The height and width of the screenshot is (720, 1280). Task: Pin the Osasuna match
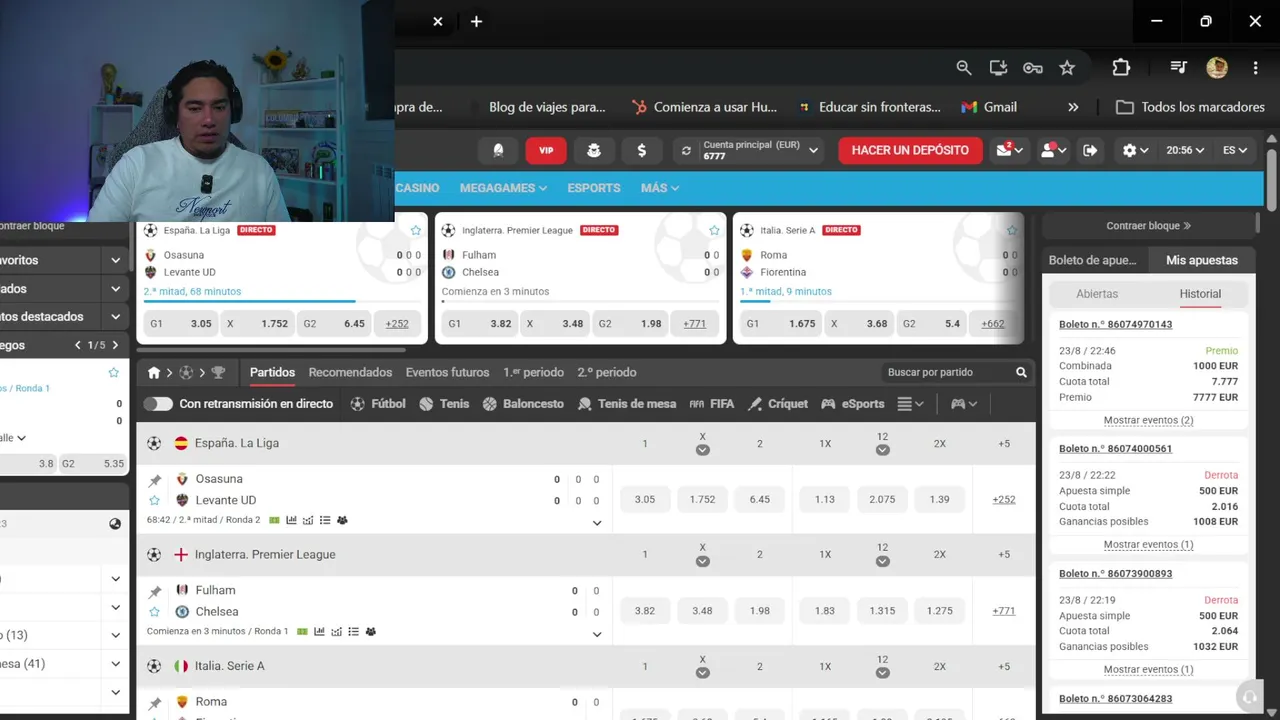click(155, 480)
